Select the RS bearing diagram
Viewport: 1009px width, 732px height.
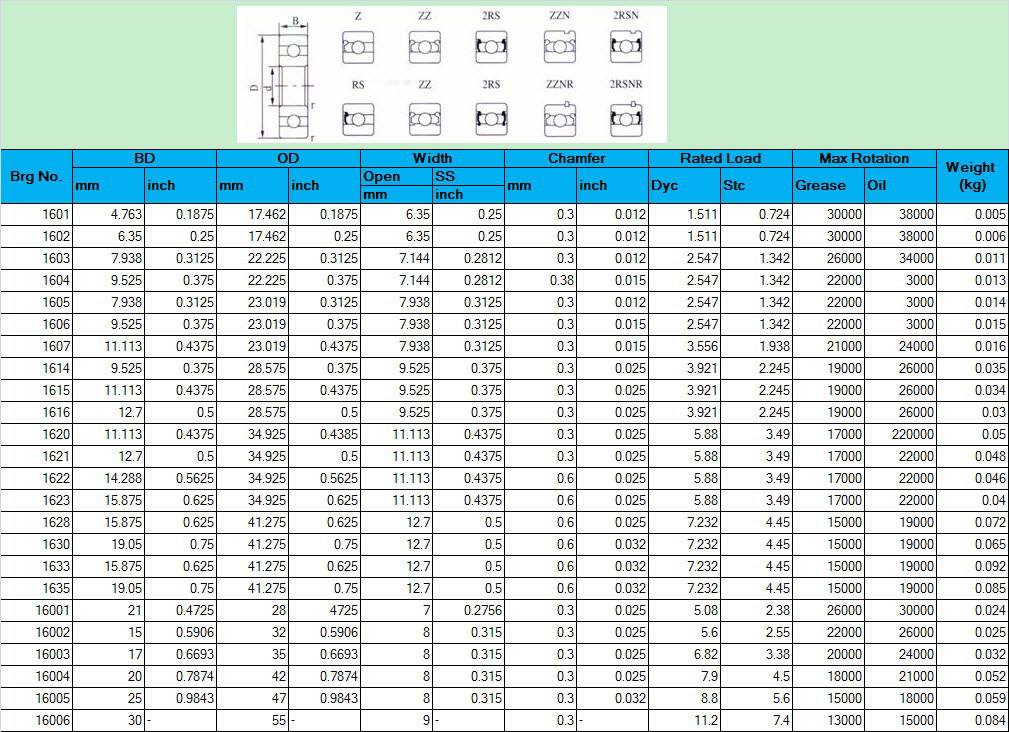358,118
